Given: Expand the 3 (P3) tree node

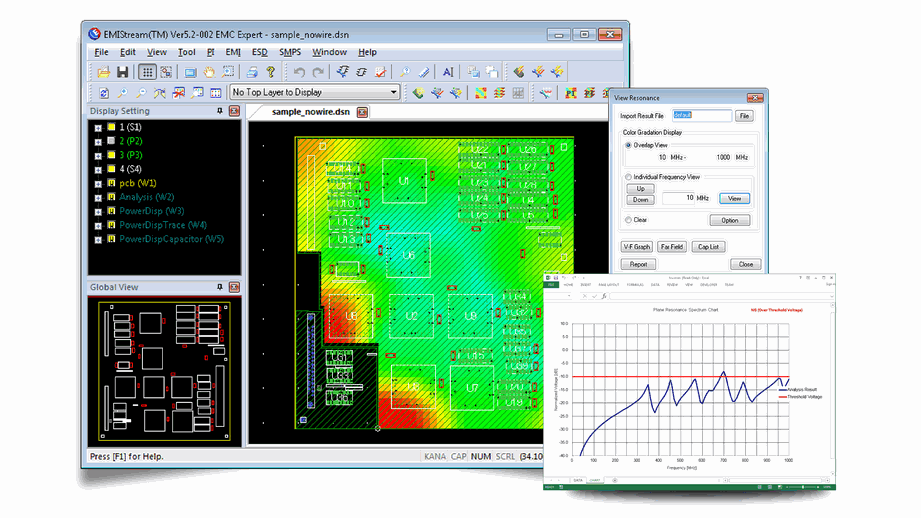Looking at the screenshot, I should pos(98,156).
